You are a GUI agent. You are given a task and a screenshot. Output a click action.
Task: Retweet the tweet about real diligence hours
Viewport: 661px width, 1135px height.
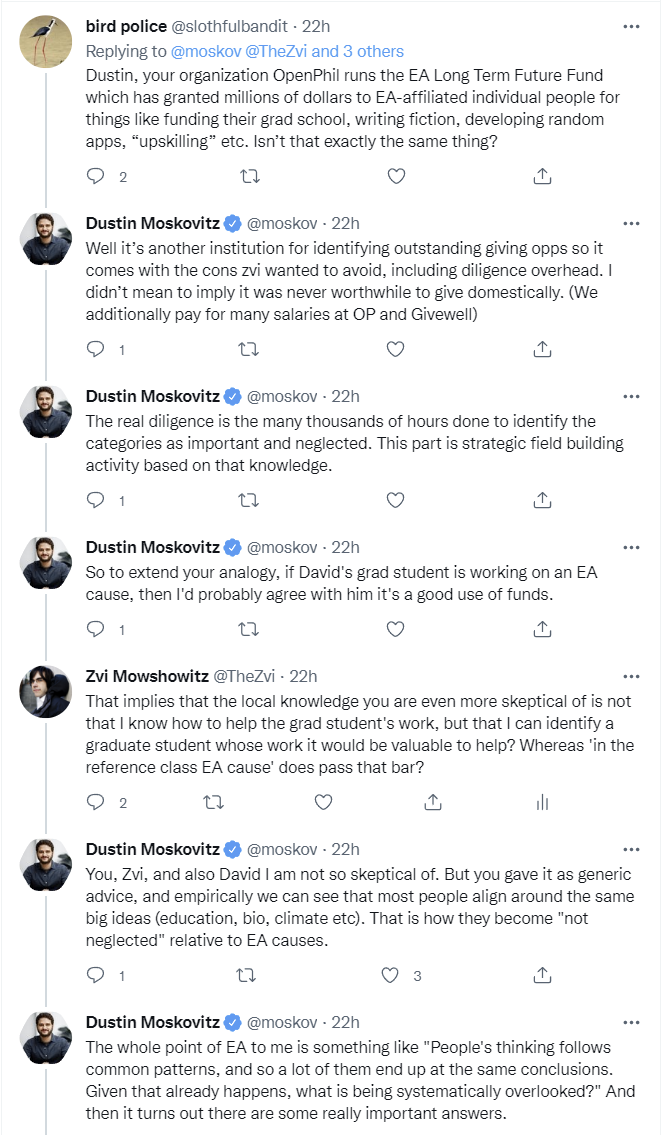click(x=251, y=499)
